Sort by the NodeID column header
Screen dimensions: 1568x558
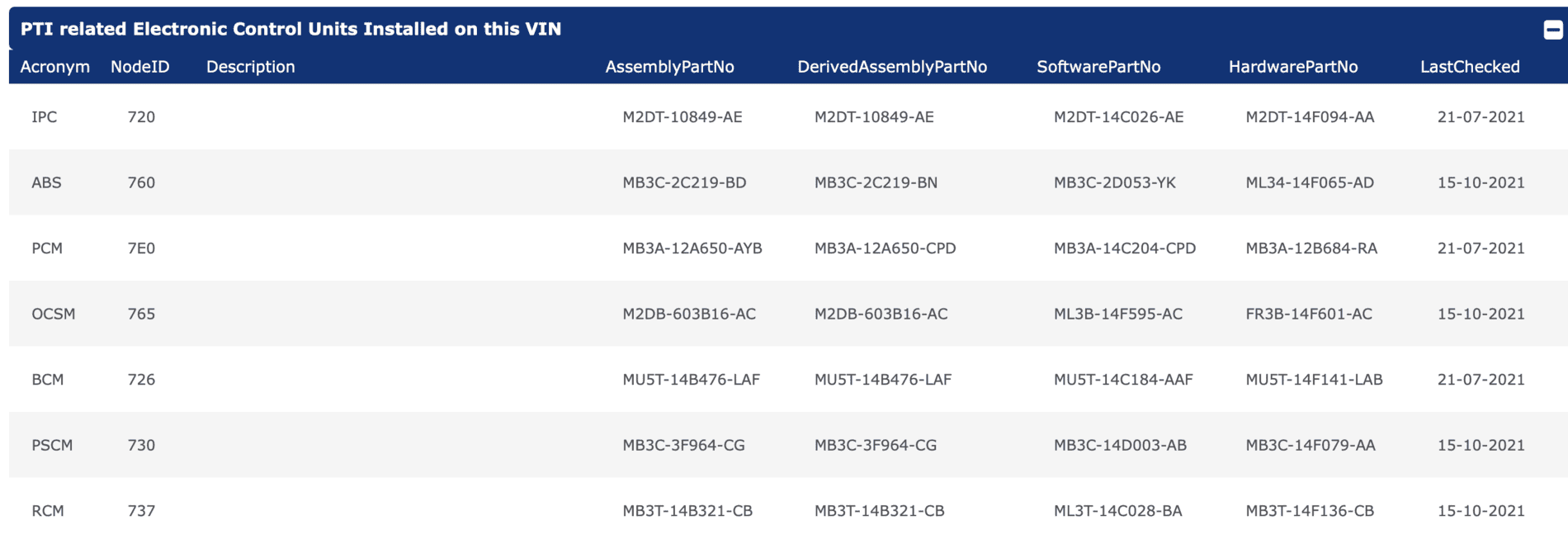(x=140, y=67)
